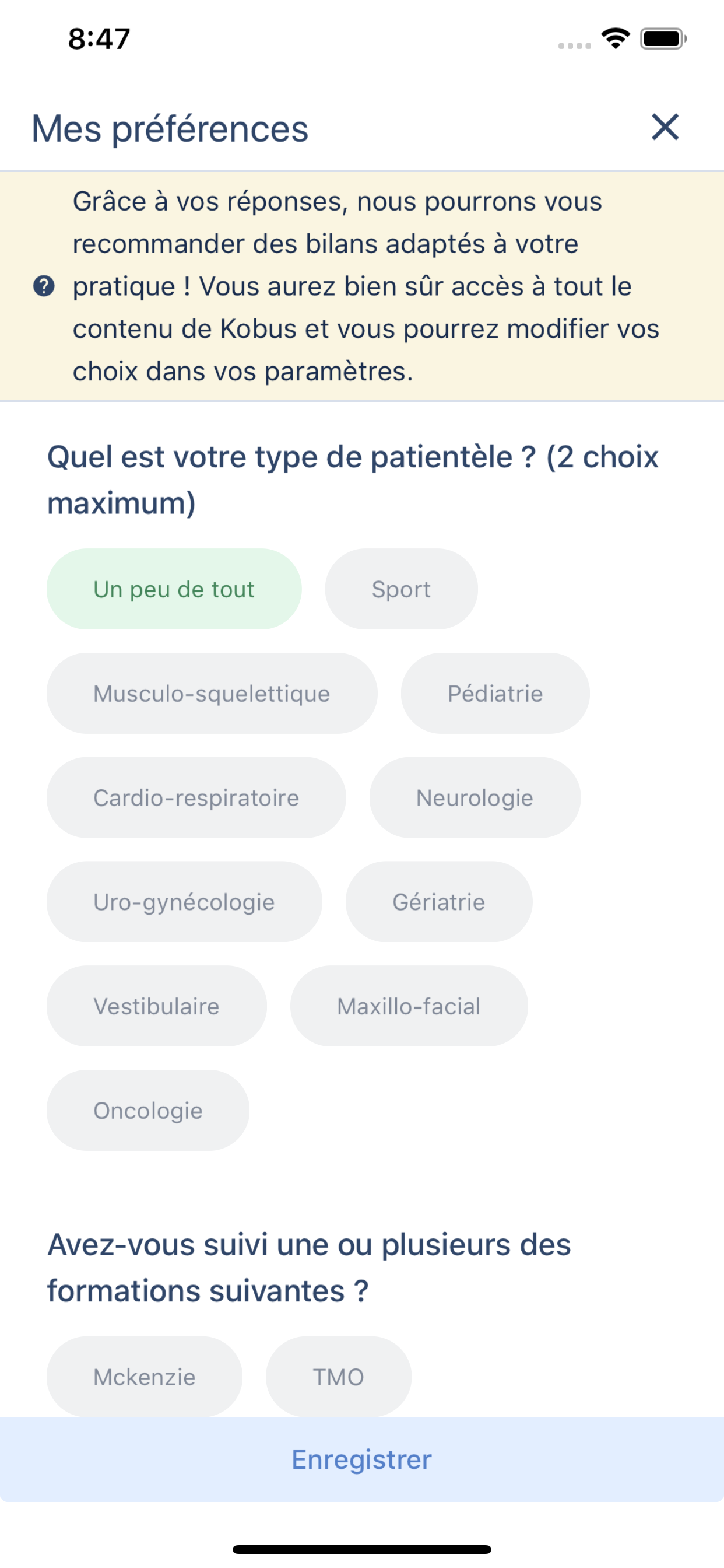724x1568 pixels.
Task: Select Gériatrie patient type
Action: pyautogui.click(x=439, y=901)
